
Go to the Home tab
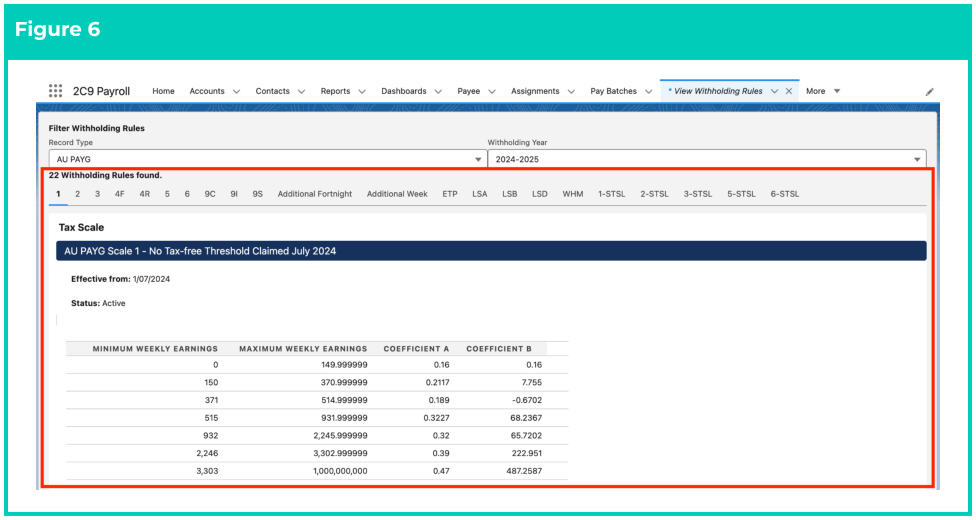click(x=164, y=91)
